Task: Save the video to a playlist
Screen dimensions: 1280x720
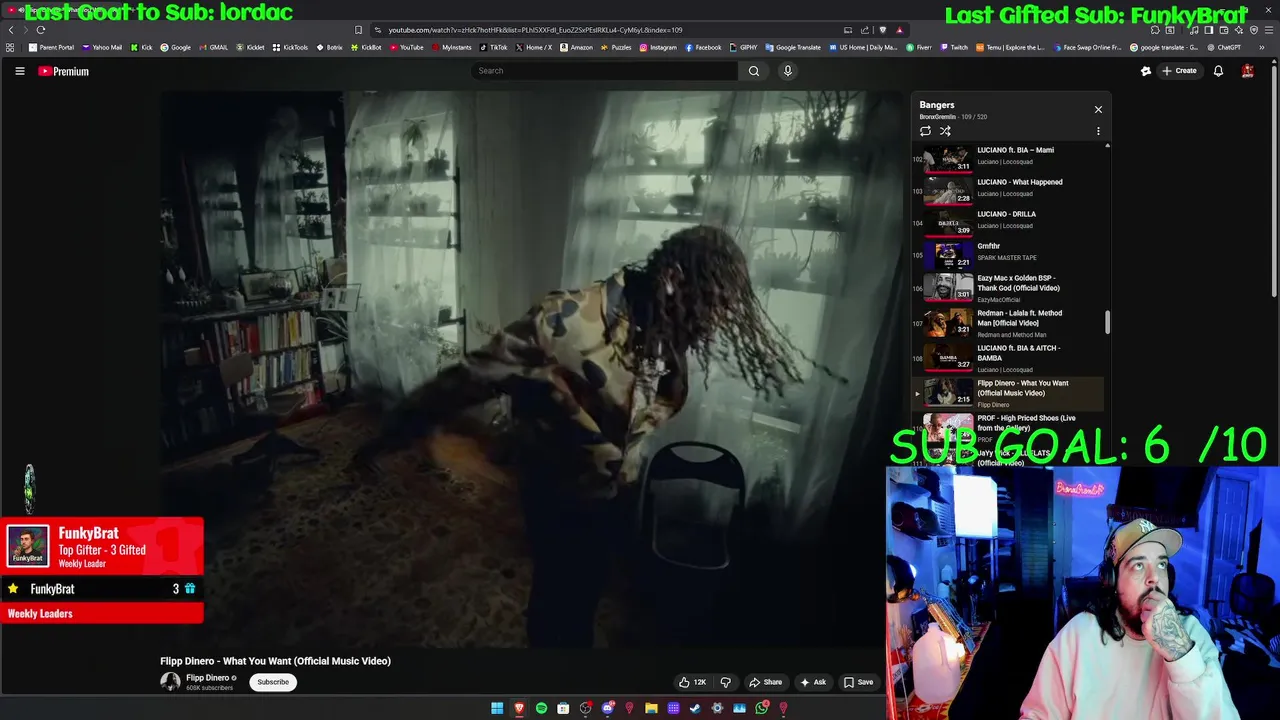Action: click(x=859, y=682)
